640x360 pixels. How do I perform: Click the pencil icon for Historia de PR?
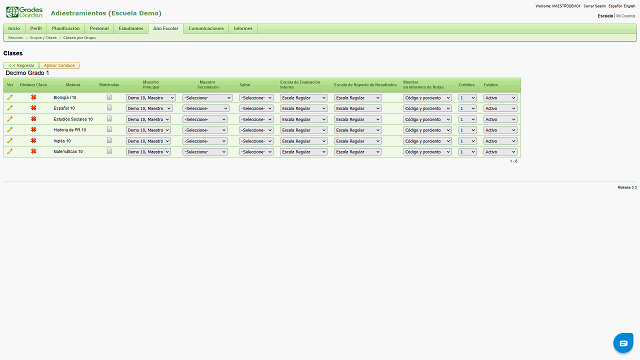(x=10, y=130)
